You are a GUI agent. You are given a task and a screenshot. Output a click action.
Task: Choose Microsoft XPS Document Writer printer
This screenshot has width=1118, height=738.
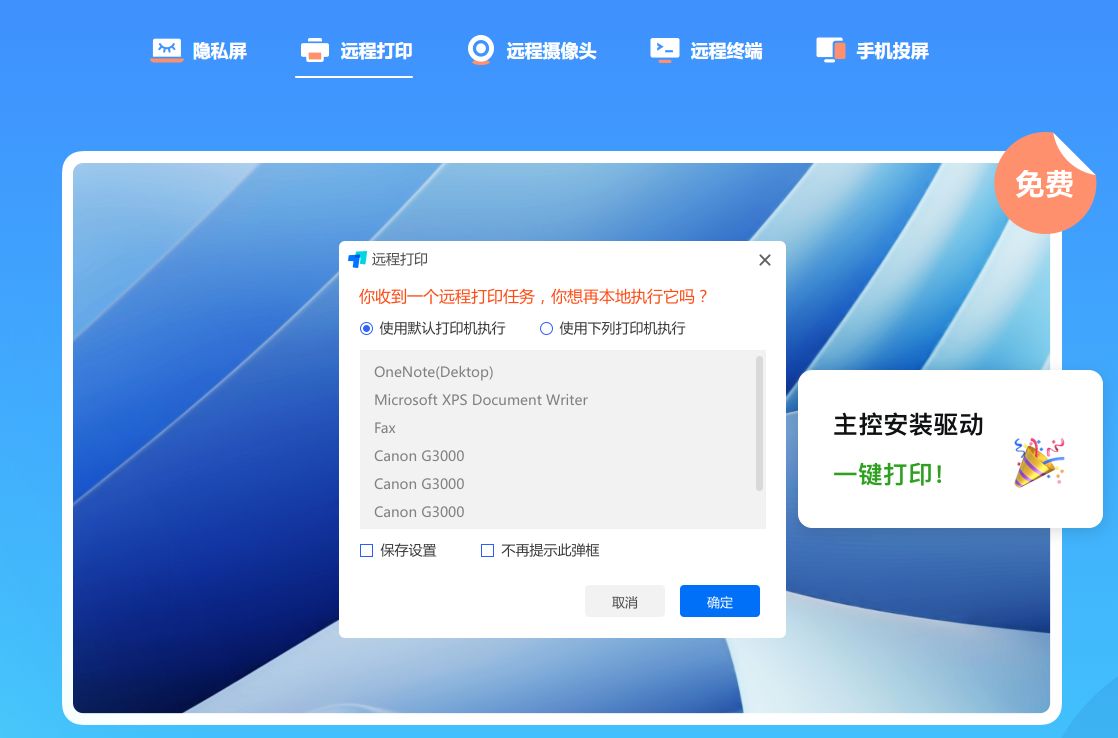coord(481,400)
